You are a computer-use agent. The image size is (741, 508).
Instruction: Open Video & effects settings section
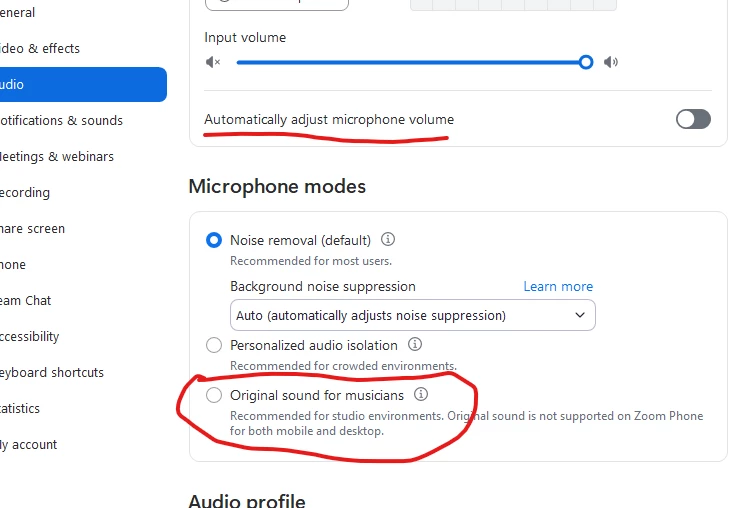click(x=40, y=48)
